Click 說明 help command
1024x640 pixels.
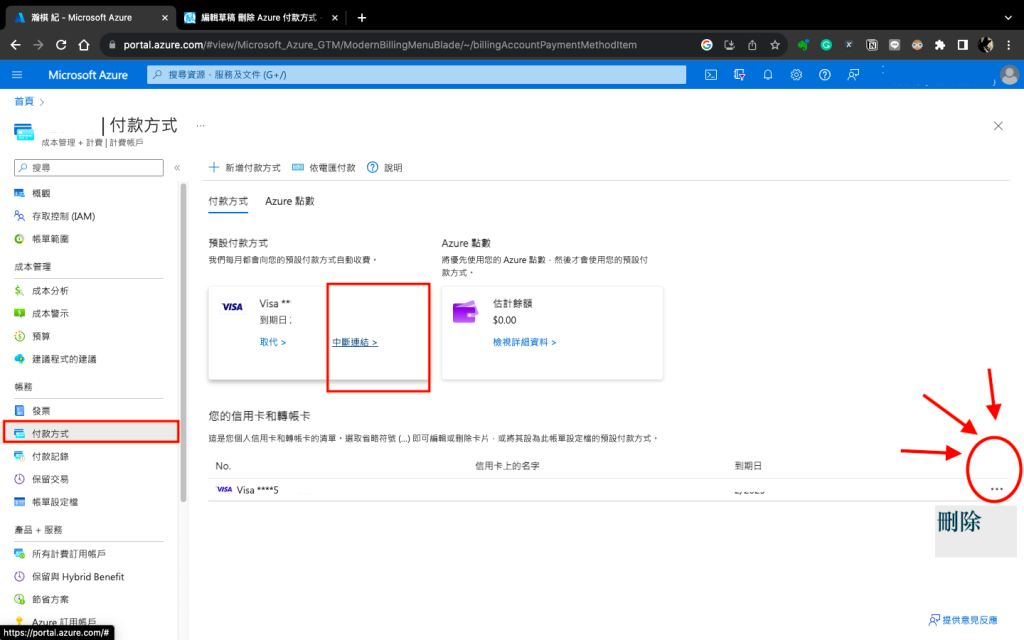tap(385, 168)
